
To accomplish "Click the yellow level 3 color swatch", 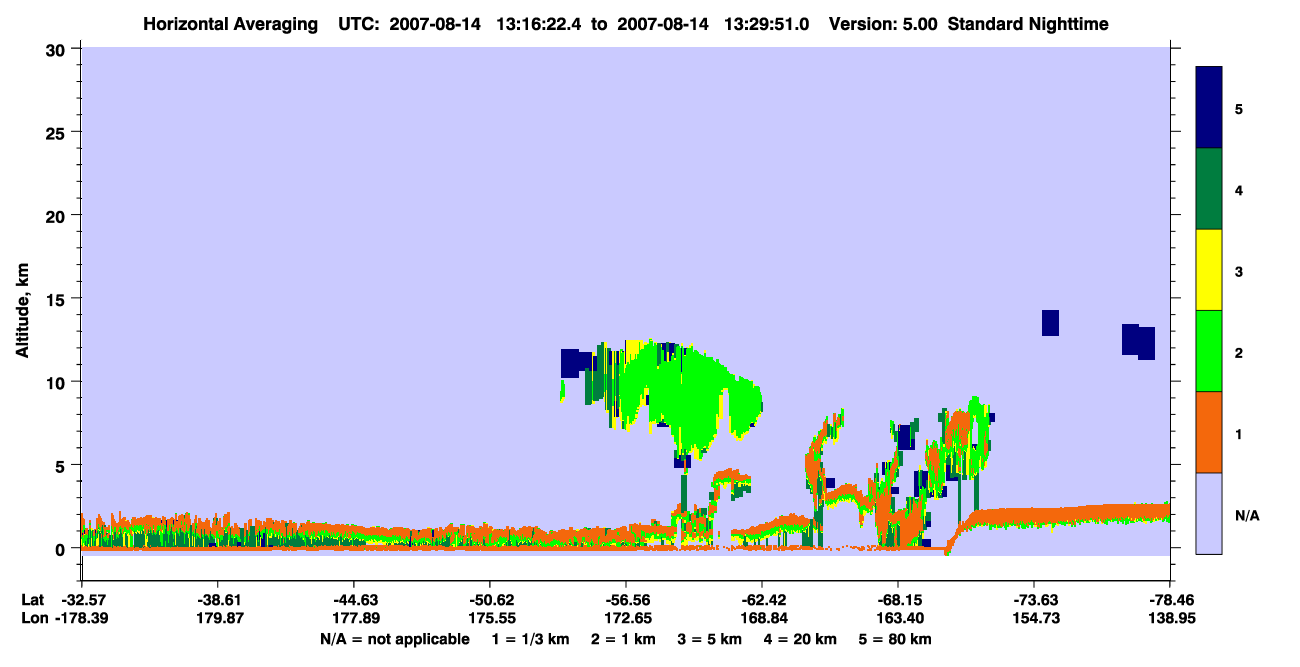I will click(1209, 270).
